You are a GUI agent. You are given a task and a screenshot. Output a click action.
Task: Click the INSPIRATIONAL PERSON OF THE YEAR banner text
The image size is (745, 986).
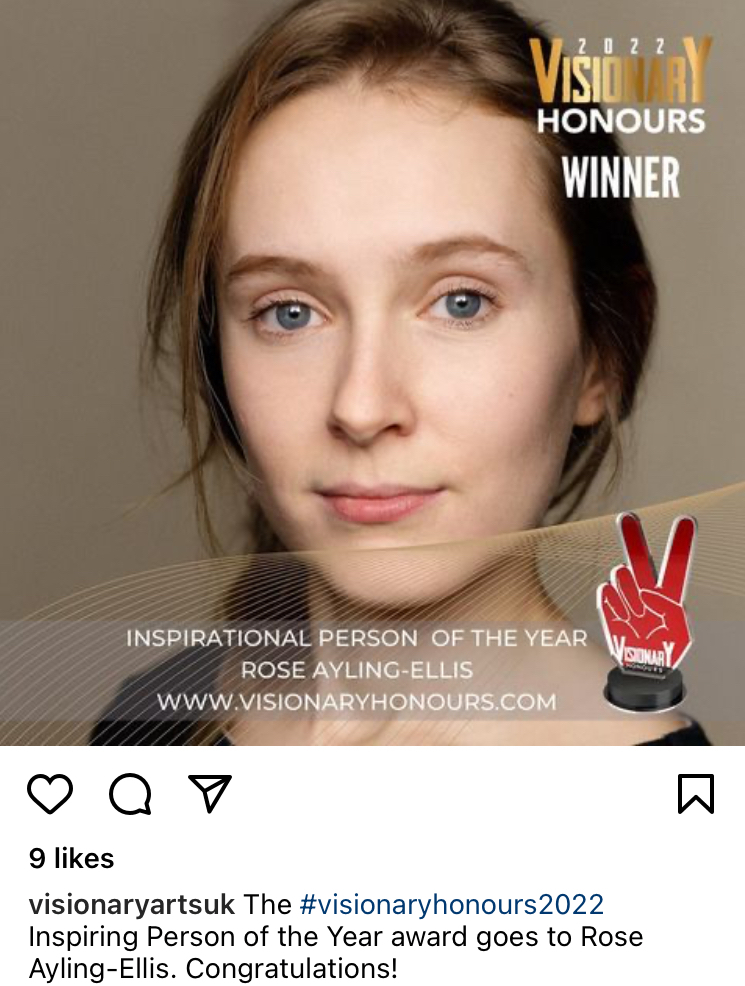point(356,638)
